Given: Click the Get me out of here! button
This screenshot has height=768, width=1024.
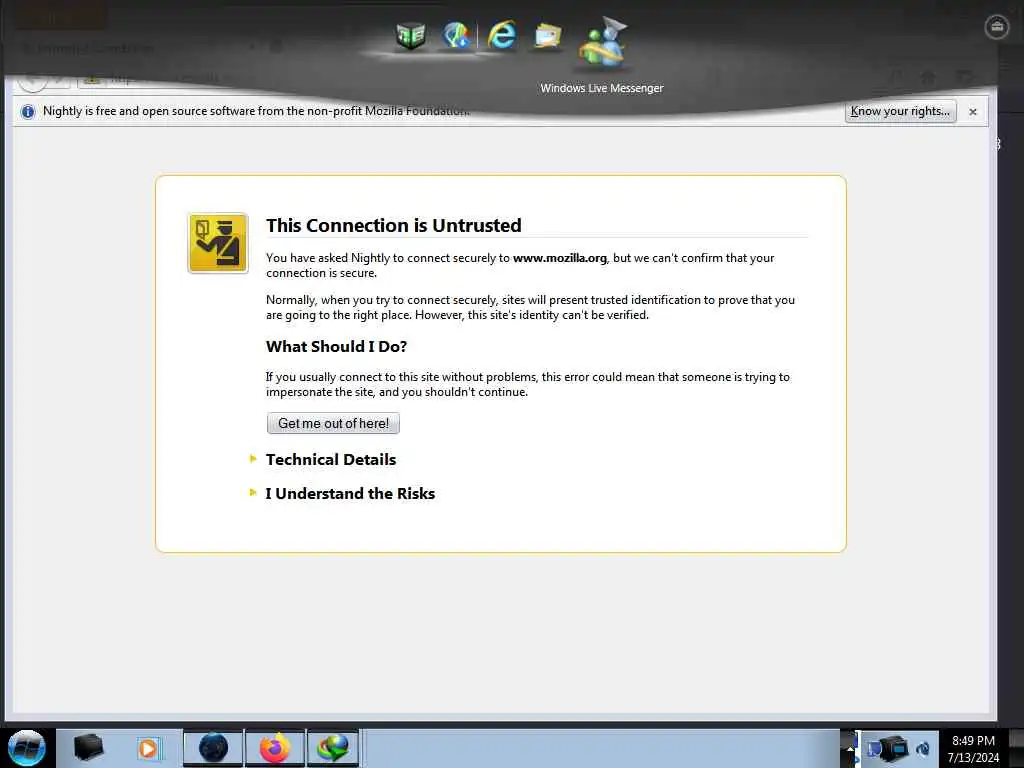Looking at the screenshot, I should pyautogui.click(x=333, y=423).
